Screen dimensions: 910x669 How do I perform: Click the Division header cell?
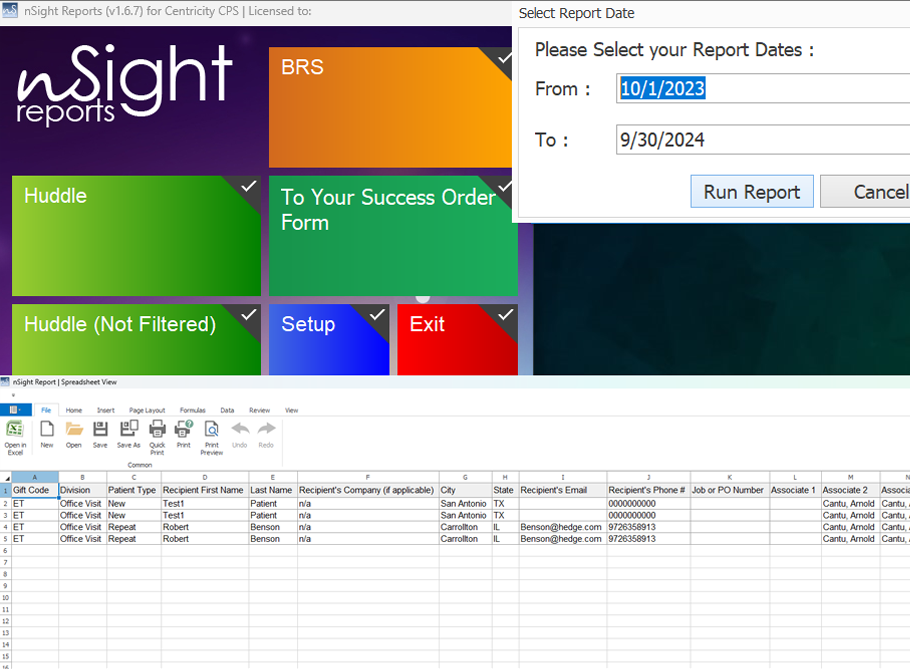pos(82,490)
